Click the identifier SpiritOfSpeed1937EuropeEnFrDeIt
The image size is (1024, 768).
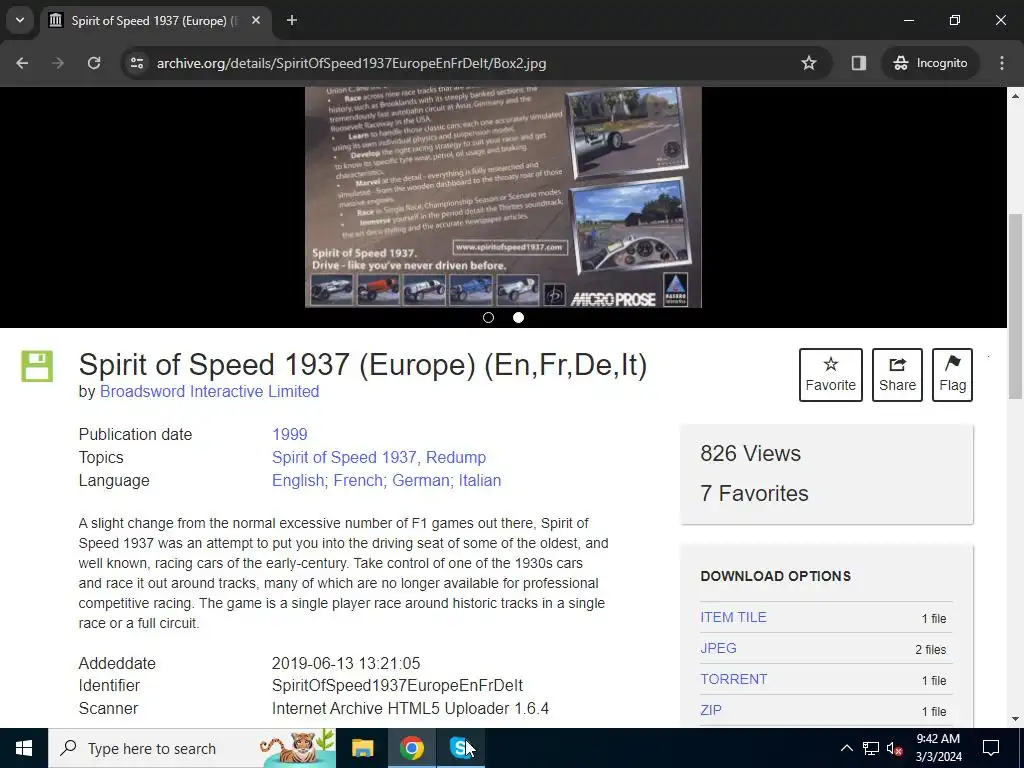point(397,686)
